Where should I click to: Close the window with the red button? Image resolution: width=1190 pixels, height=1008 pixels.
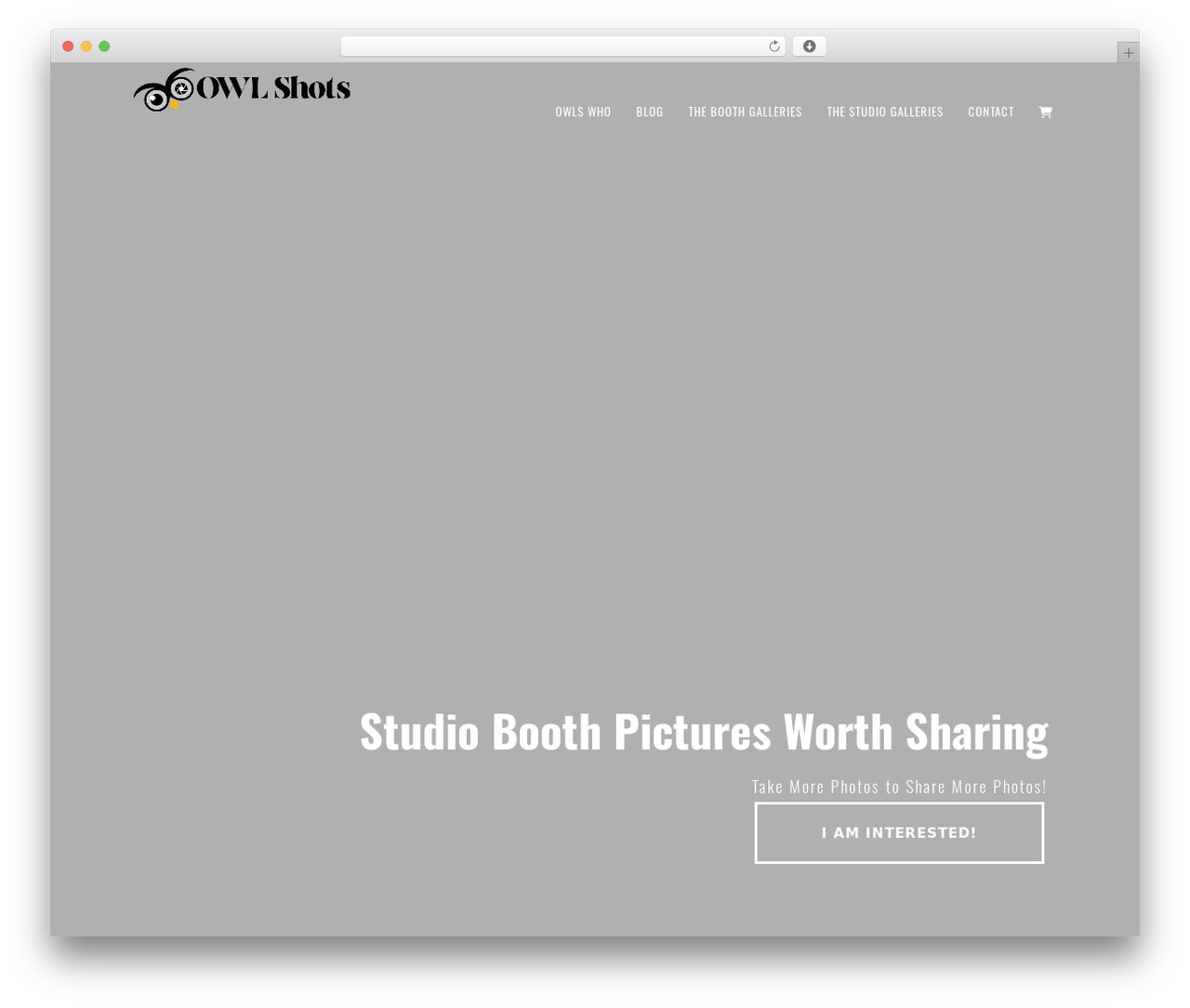click(68, 46)
